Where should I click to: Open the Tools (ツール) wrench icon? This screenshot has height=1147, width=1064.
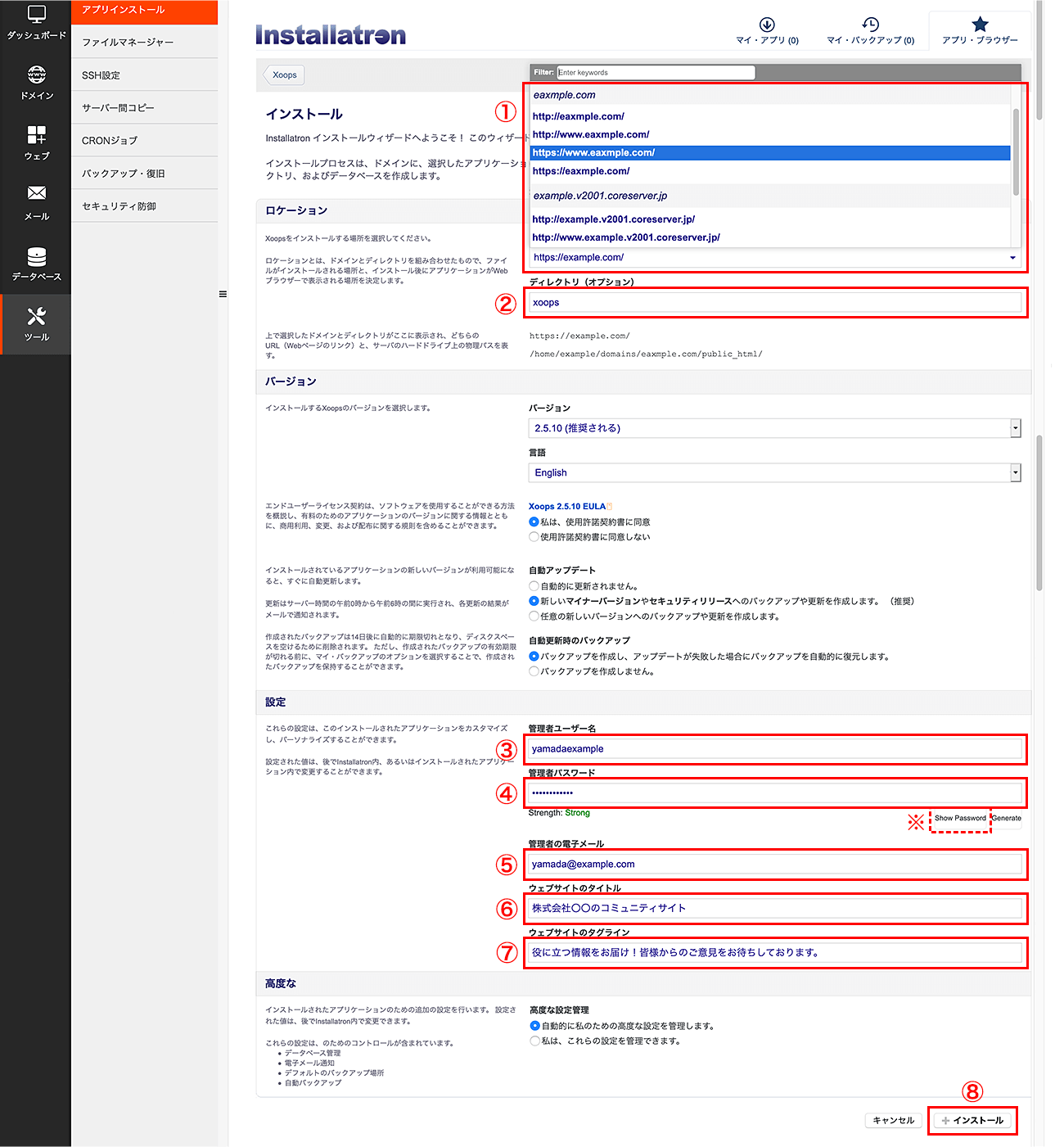point(36,316)
